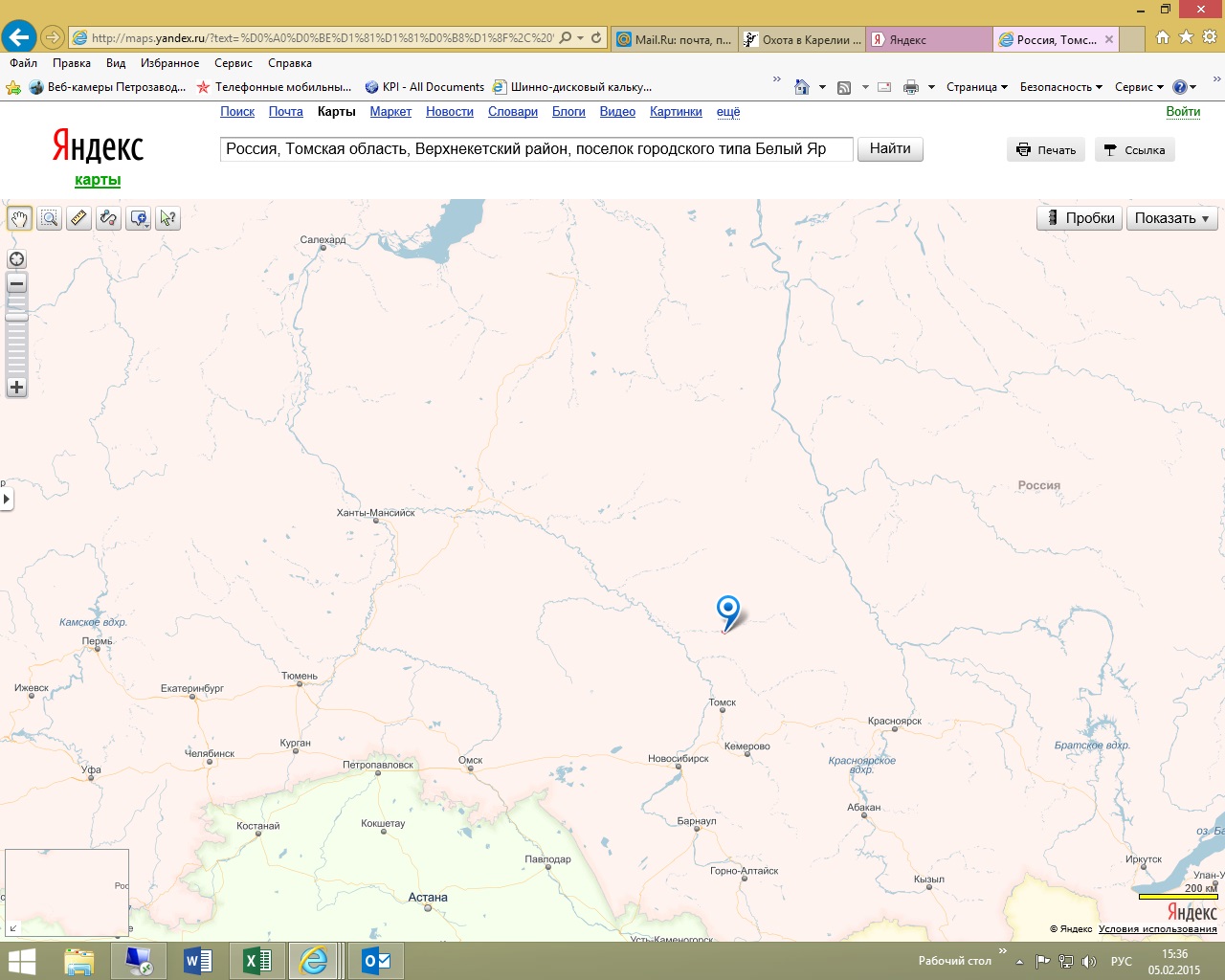This screenshot has height=980, width=1225.
Task: Switch to the Mail.Ru browser tab
Action: [x=676, y=39]
